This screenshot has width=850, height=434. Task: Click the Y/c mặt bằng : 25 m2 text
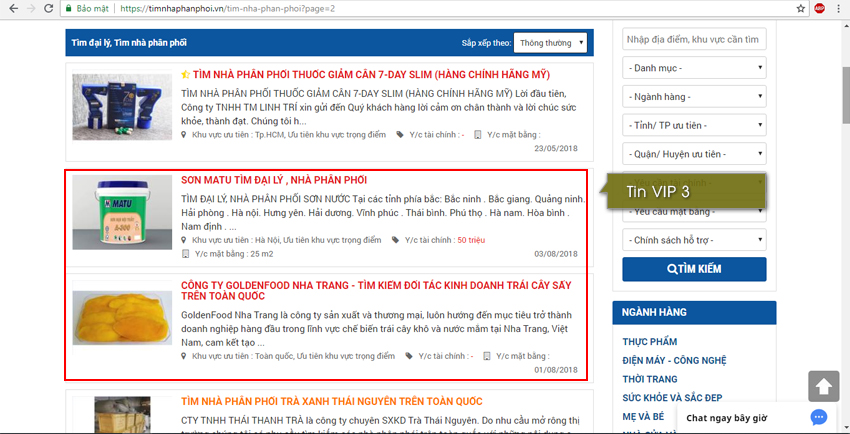pyautogui.click(x=234, y=254)
